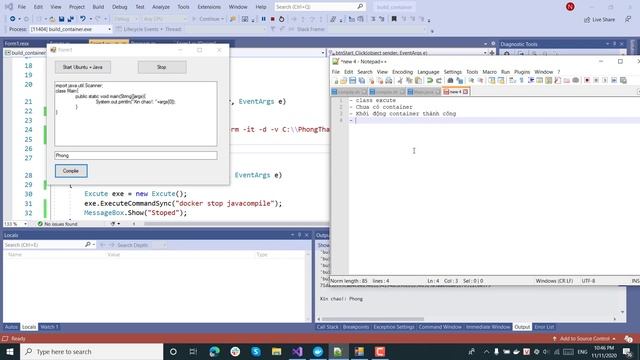Click the Notepad++ Cut icon

[x=400, y=80]
